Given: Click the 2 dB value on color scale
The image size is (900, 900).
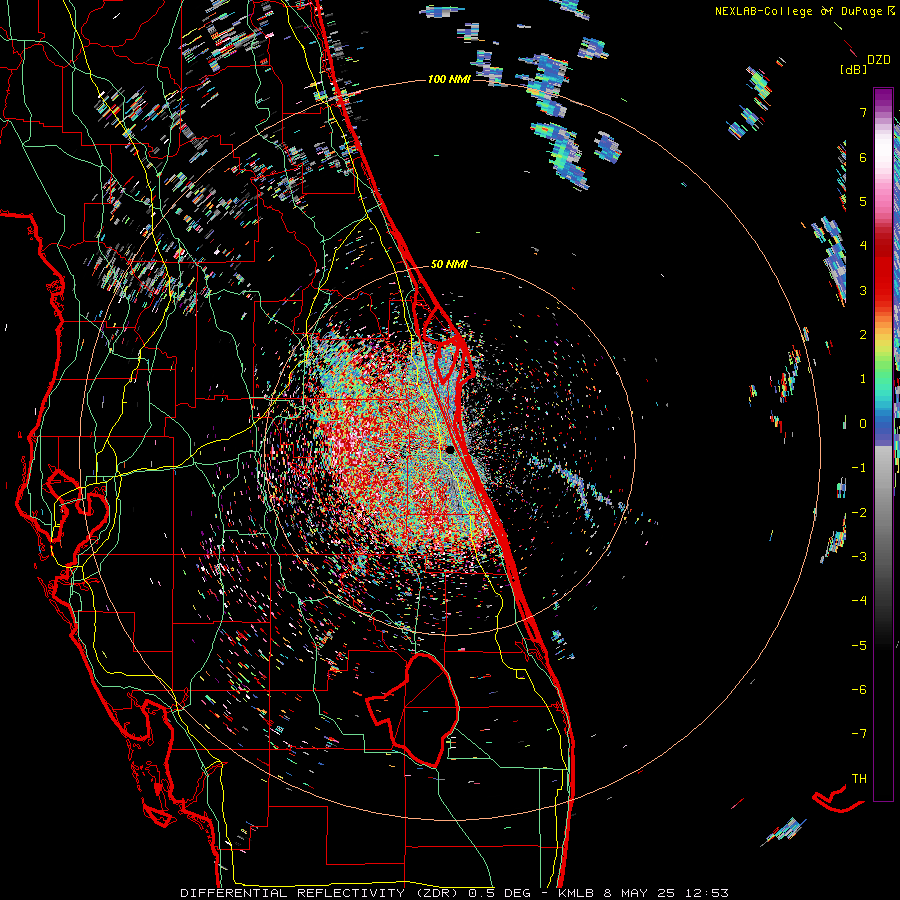Looking at the screenshot, I should click(863, 335).
